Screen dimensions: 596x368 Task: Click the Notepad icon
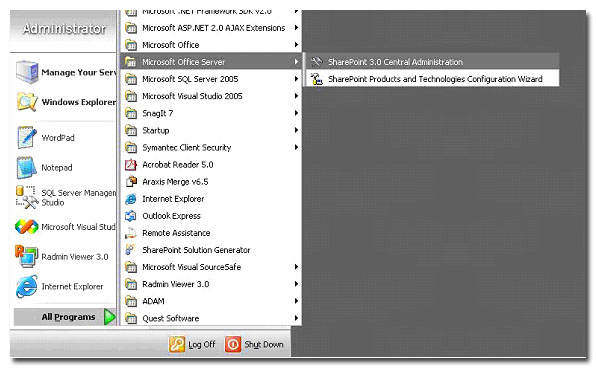[27, 167]
